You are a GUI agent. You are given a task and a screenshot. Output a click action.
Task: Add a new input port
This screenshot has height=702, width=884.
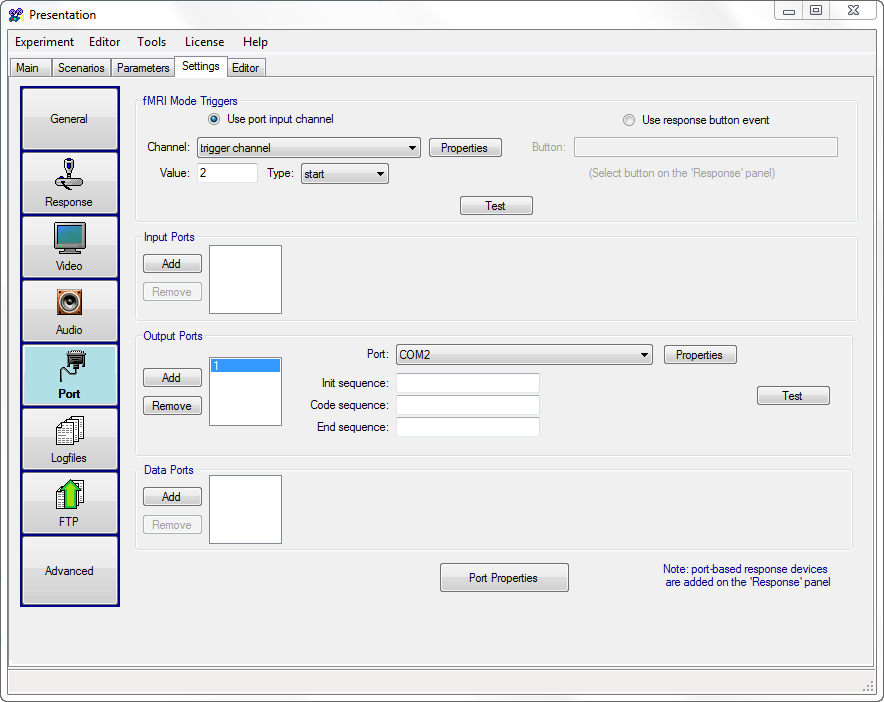click(172, 264)
